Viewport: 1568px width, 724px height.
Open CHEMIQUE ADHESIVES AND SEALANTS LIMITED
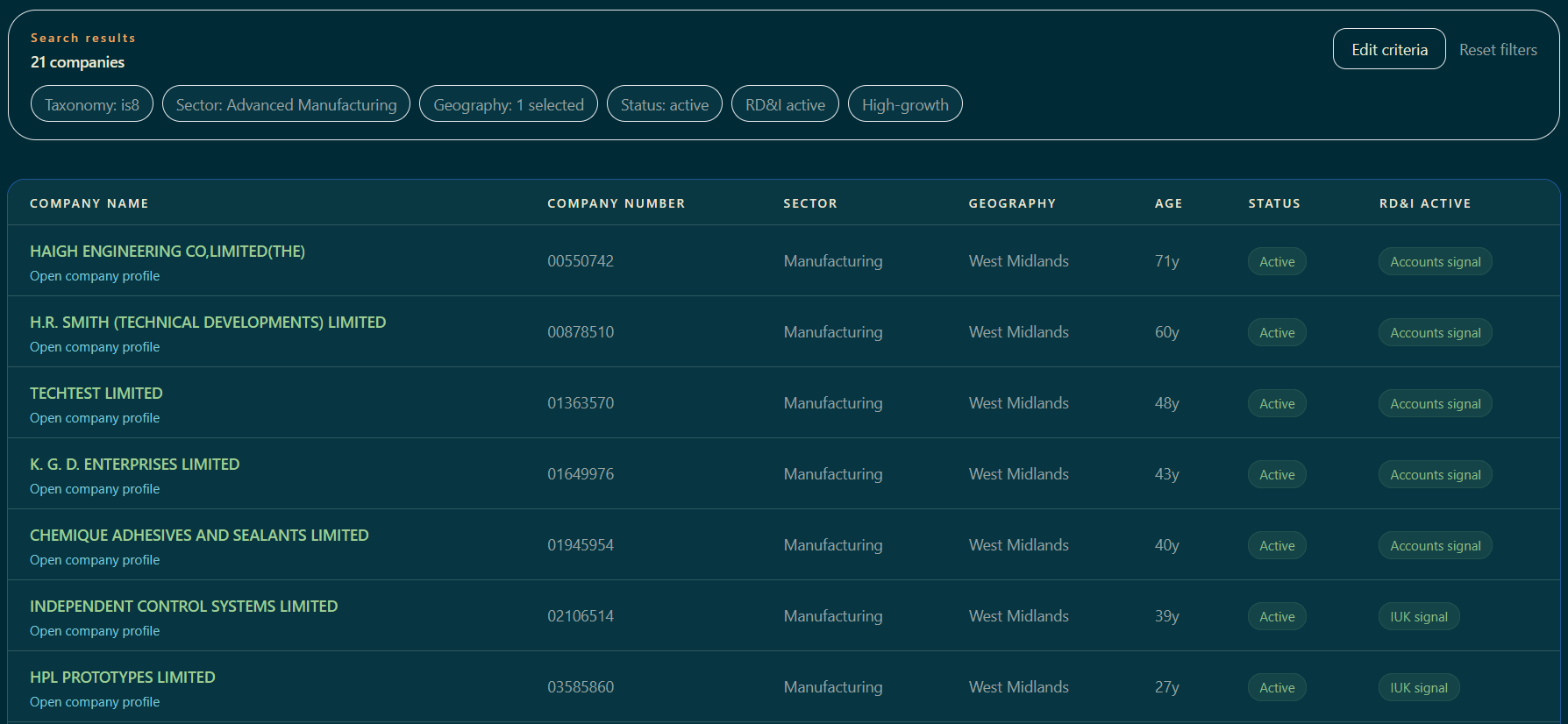pyautogui.click(x=199, y=536)
